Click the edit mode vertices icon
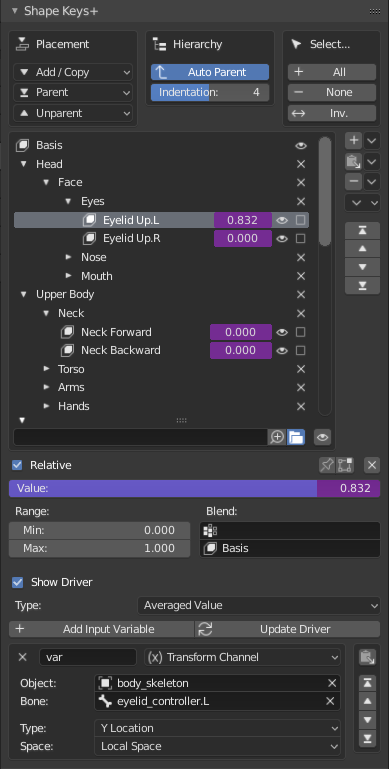389x769 pixels. 345,465
